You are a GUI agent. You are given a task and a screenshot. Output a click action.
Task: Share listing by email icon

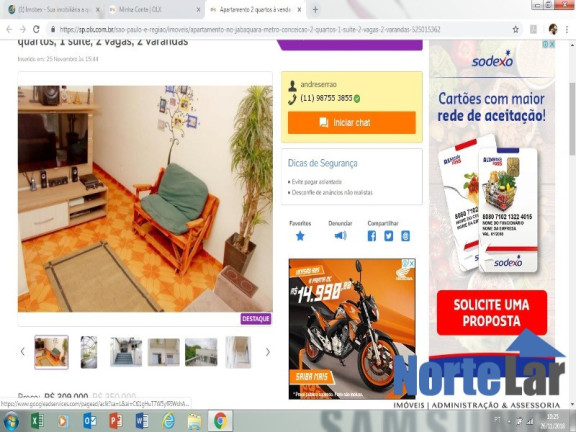pos(405,236)
